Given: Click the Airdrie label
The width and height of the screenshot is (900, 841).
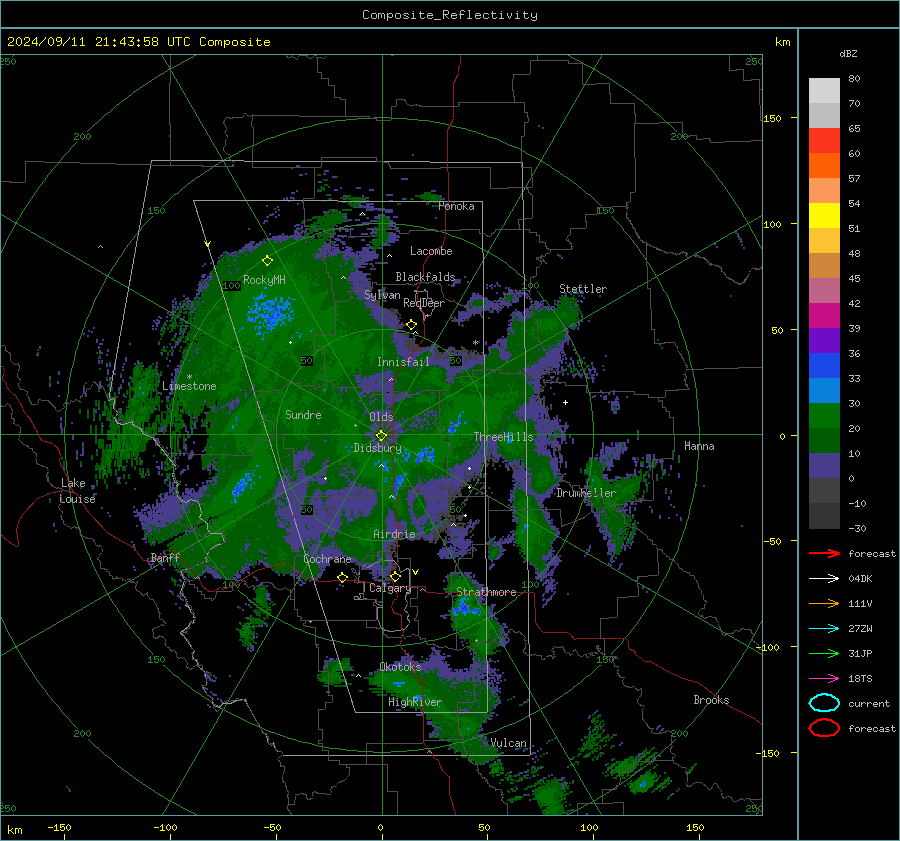Looking at the screenshot, I should tap(394, 534).
